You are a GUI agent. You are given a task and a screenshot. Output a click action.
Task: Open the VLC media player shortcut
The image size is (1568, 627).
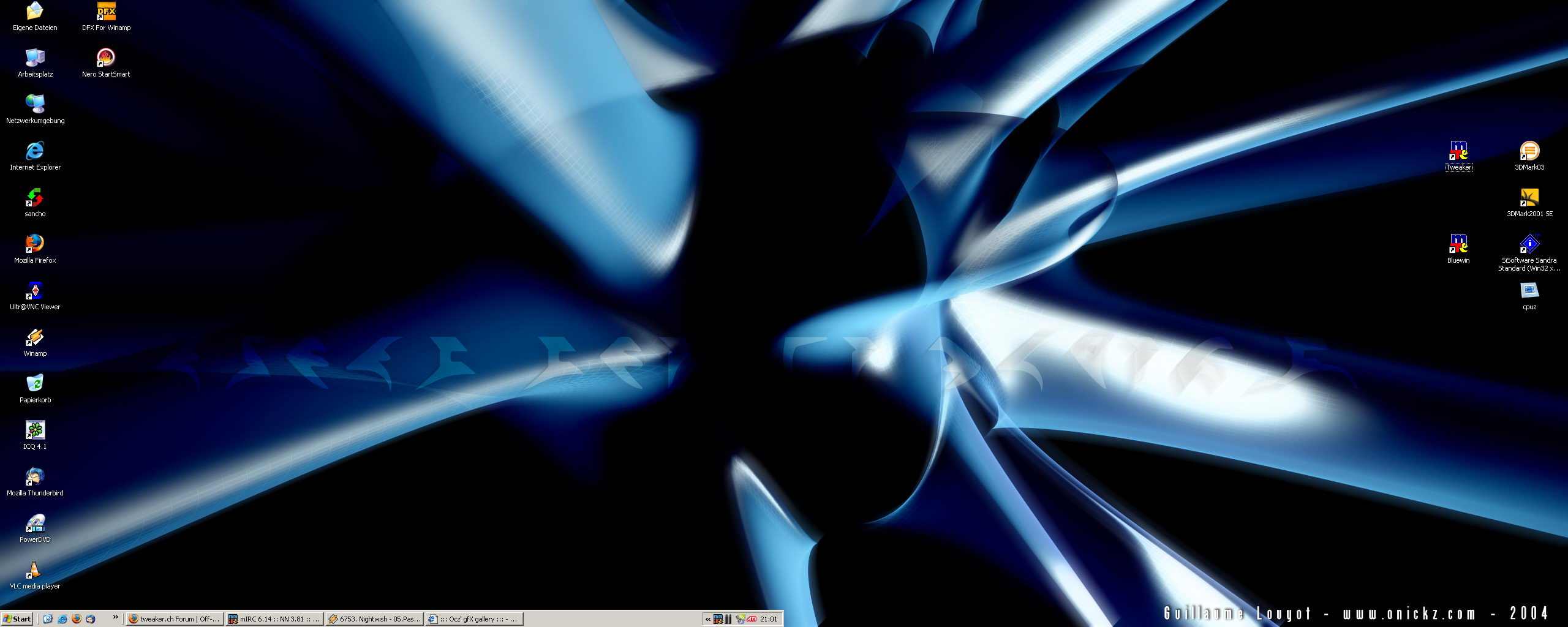(x=35, y=569)
